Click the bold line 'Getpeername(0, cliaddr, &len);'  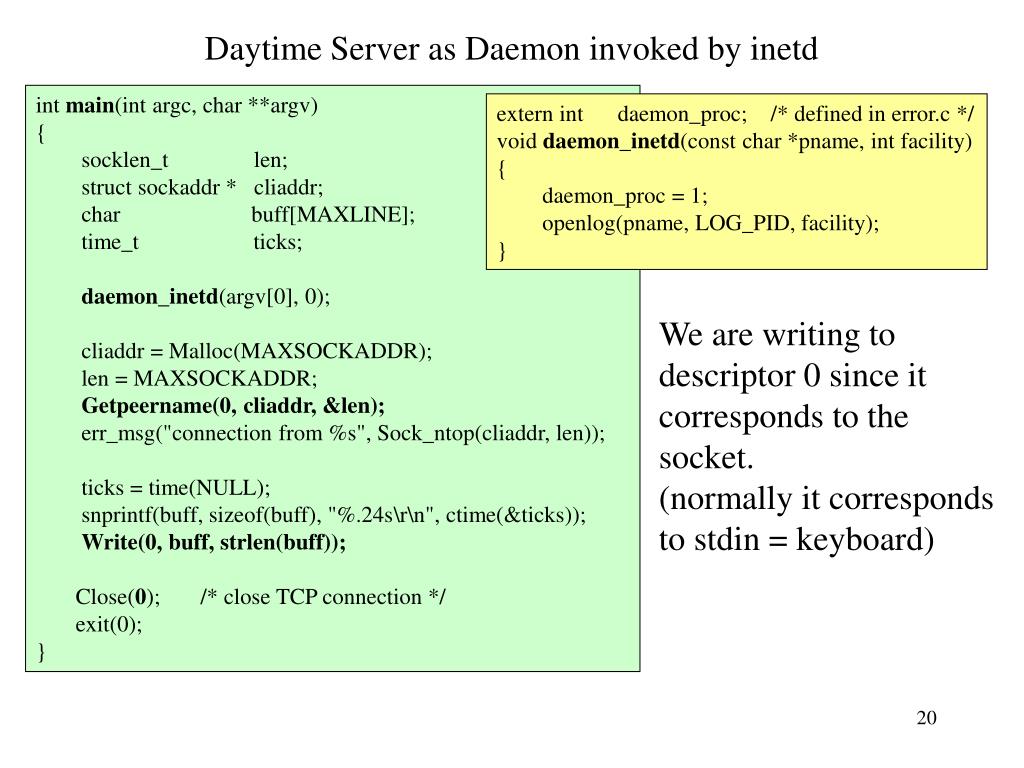(x=233, y=407)
